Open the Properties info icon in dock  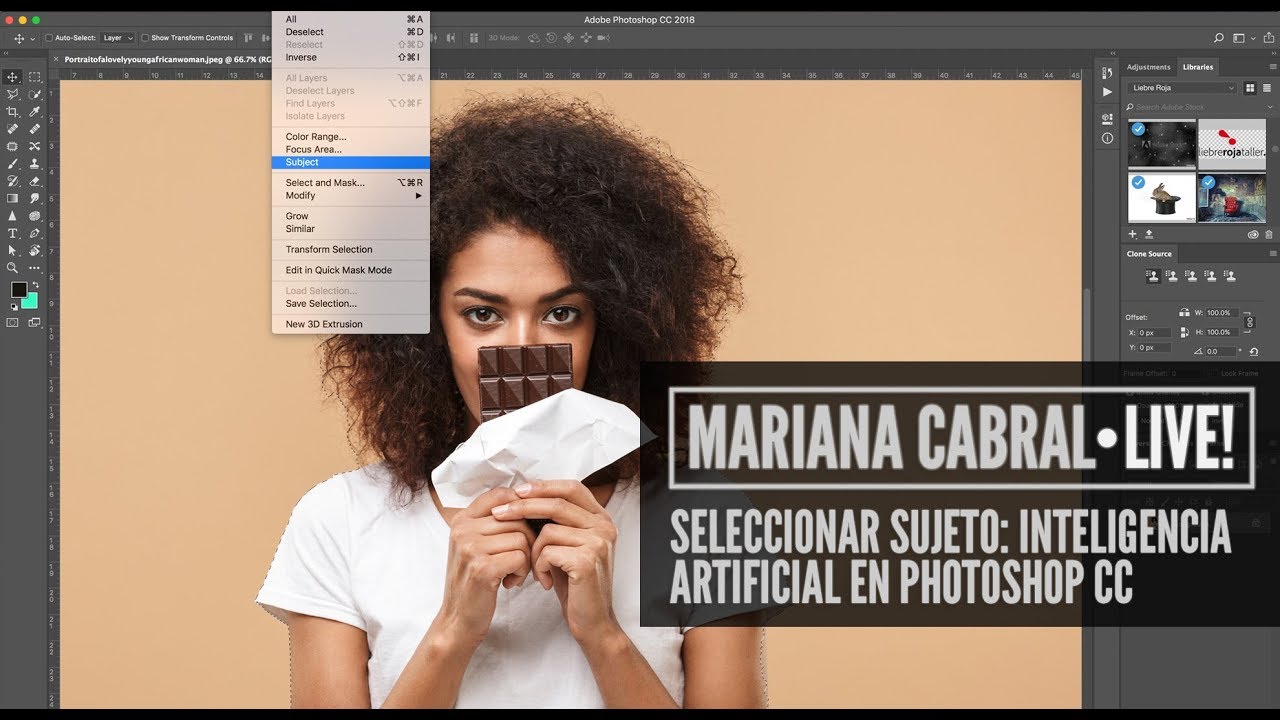(x=1107, y=138)
